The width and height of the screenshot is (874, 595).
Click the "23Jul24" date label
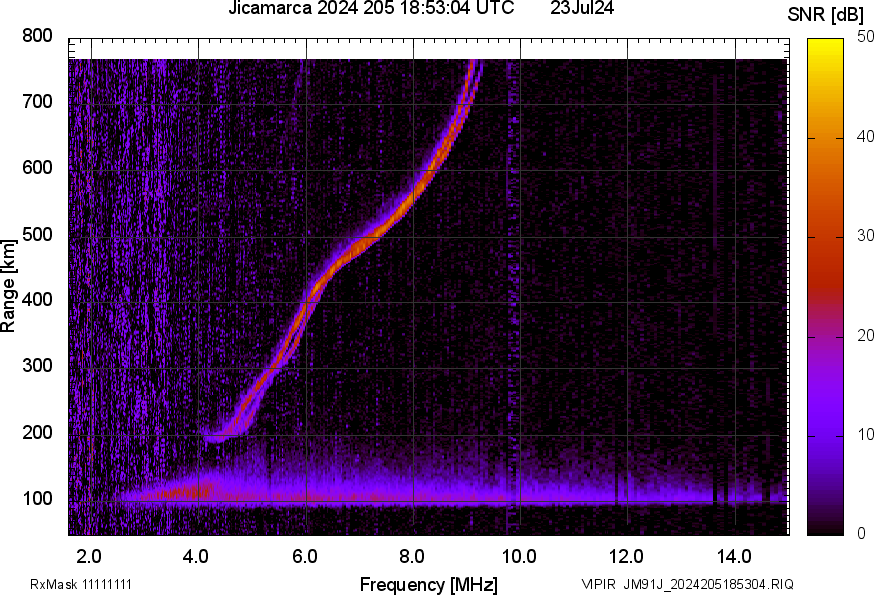[582, 9]
